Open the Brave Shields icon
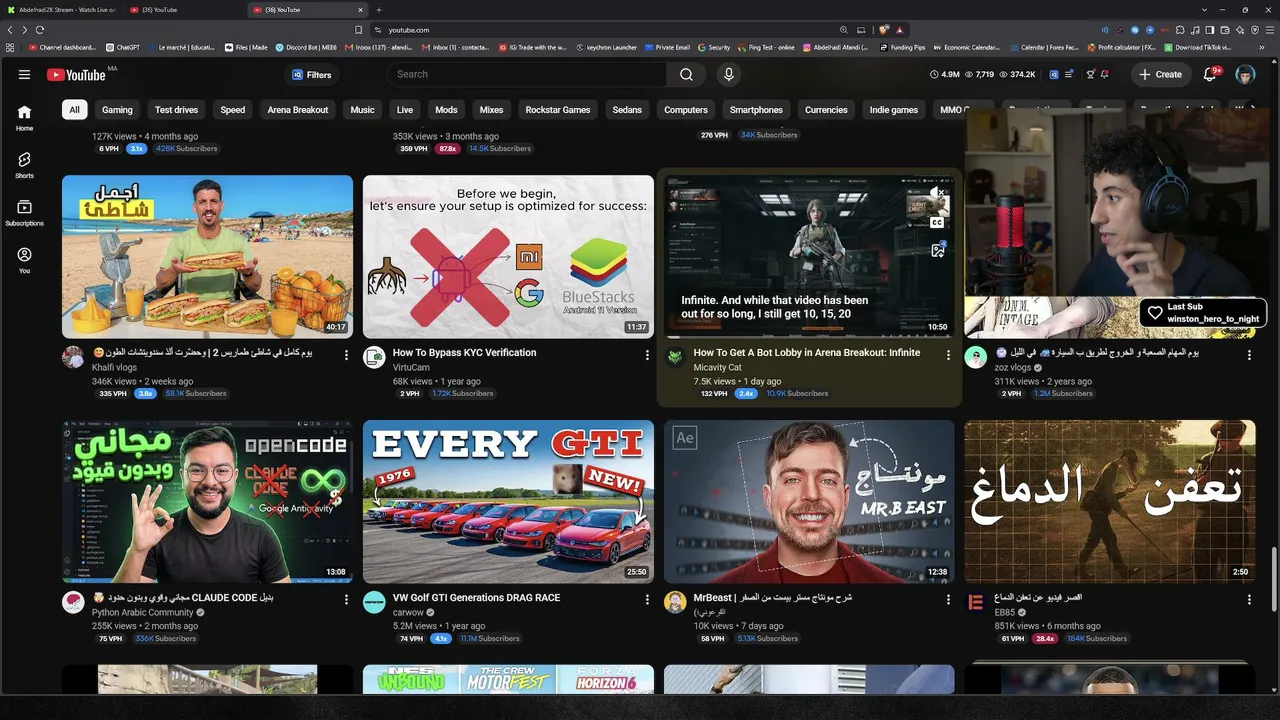1280x720 pixels. pos(884,30)
